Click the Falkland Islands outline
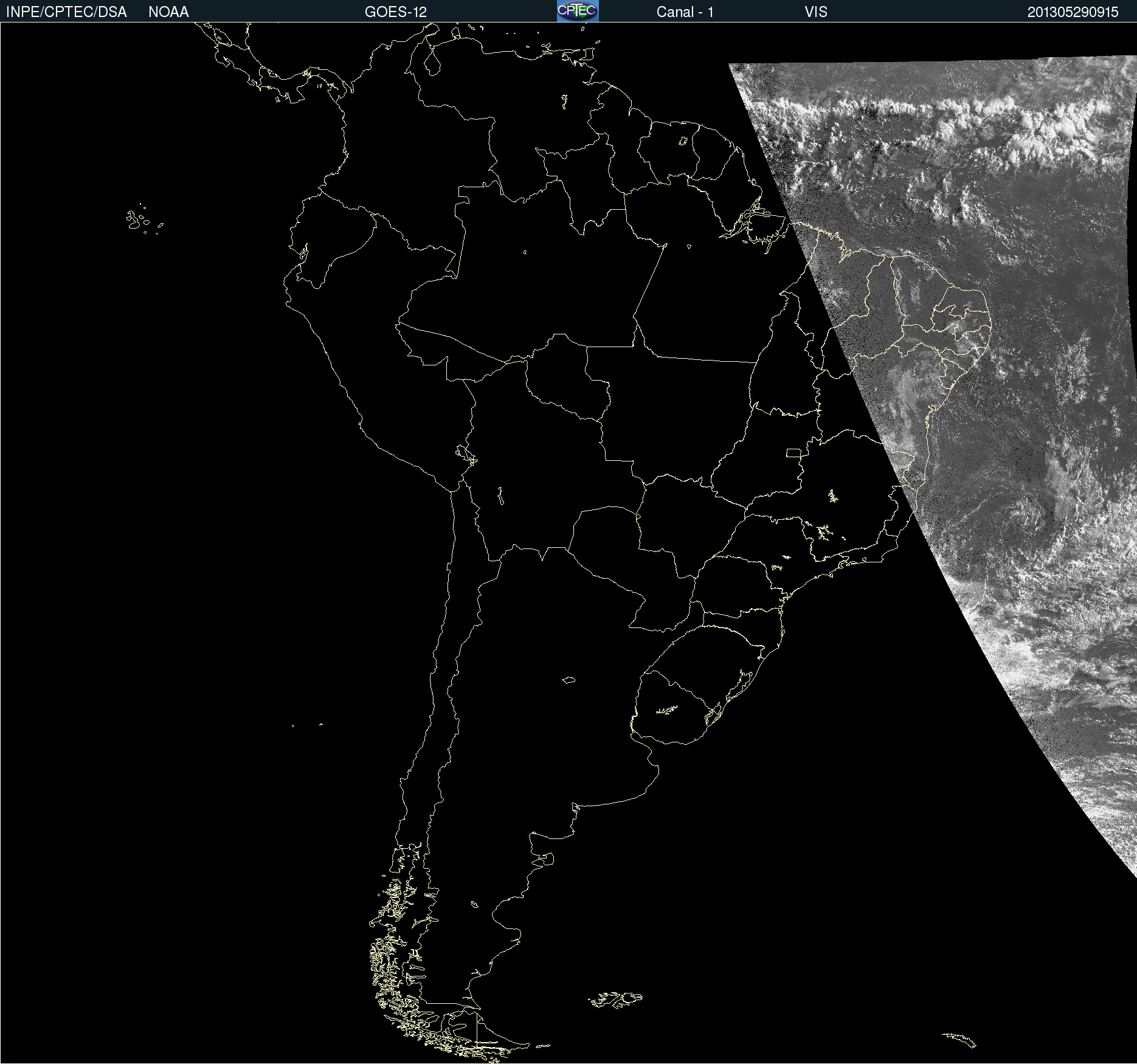This screenshot has width=1137, height=1064. coord(615,1000)
